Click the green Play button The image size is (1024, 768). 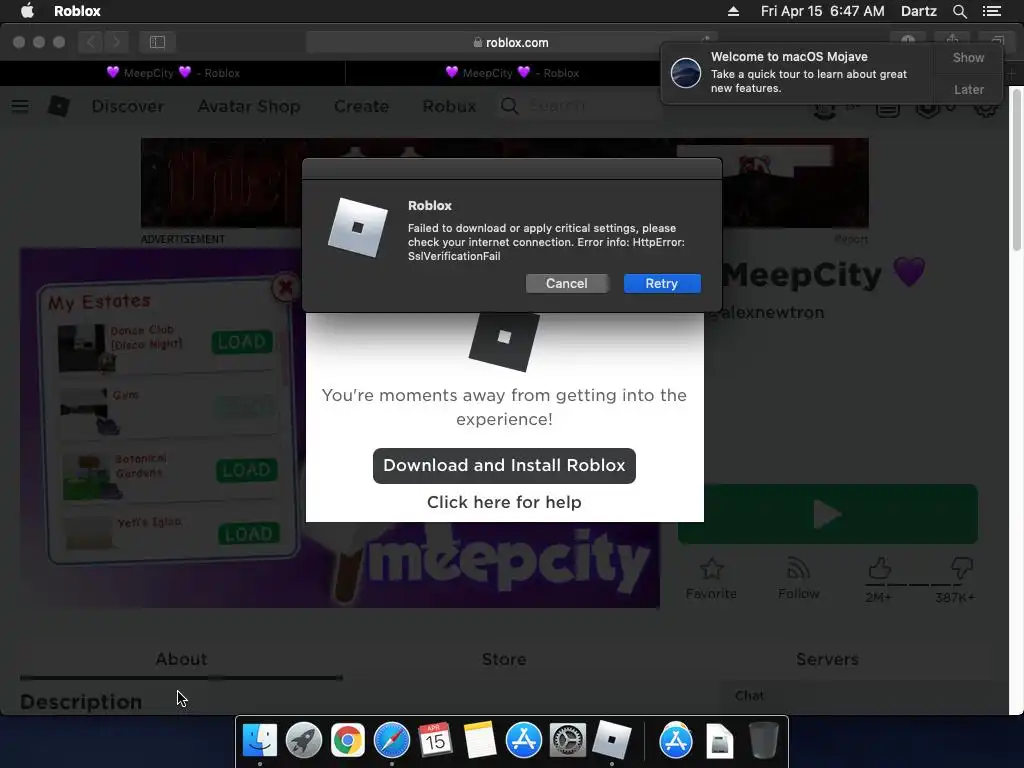(x=827, y=514)
